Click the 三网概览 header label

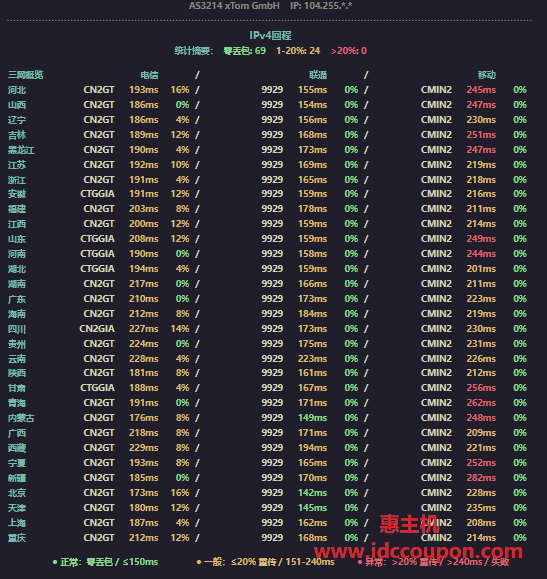coord(25,75)
